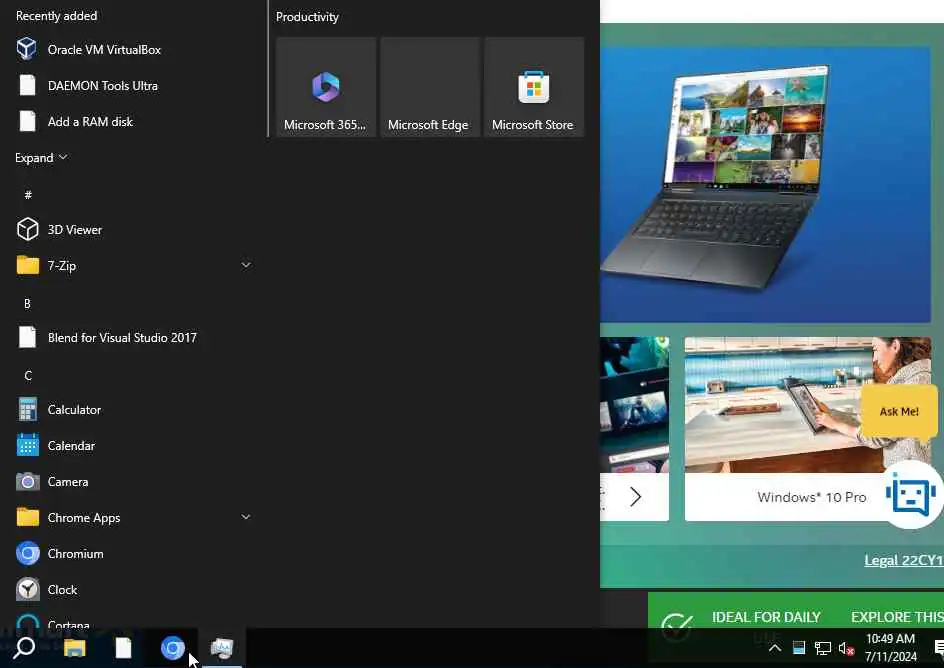Open the Legal 22CY1 link

click(904, 560)
